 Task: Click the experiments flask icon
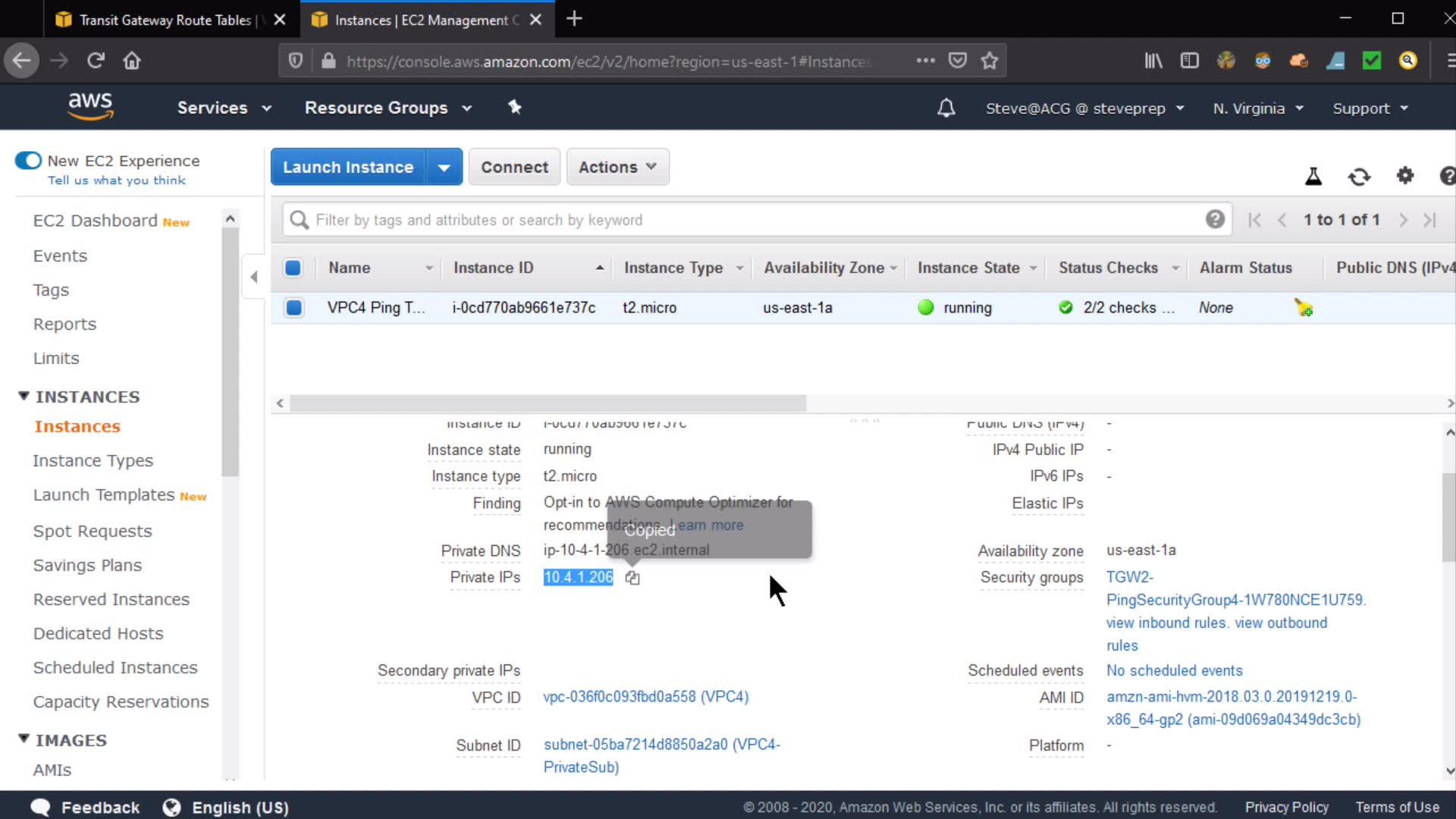point(1313,177)
